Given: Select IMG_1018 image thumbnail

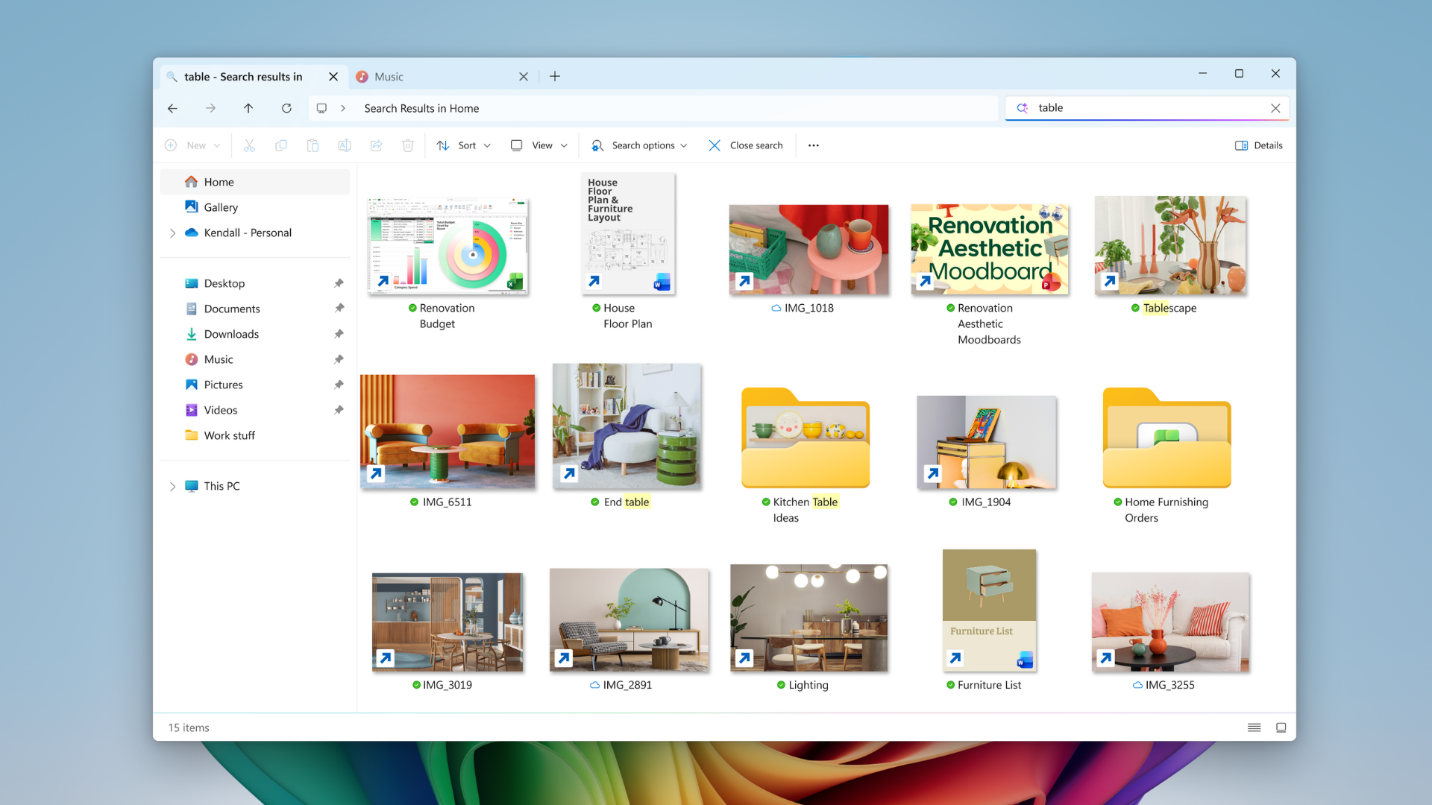Looking at the screenshot, I should 809,249.
